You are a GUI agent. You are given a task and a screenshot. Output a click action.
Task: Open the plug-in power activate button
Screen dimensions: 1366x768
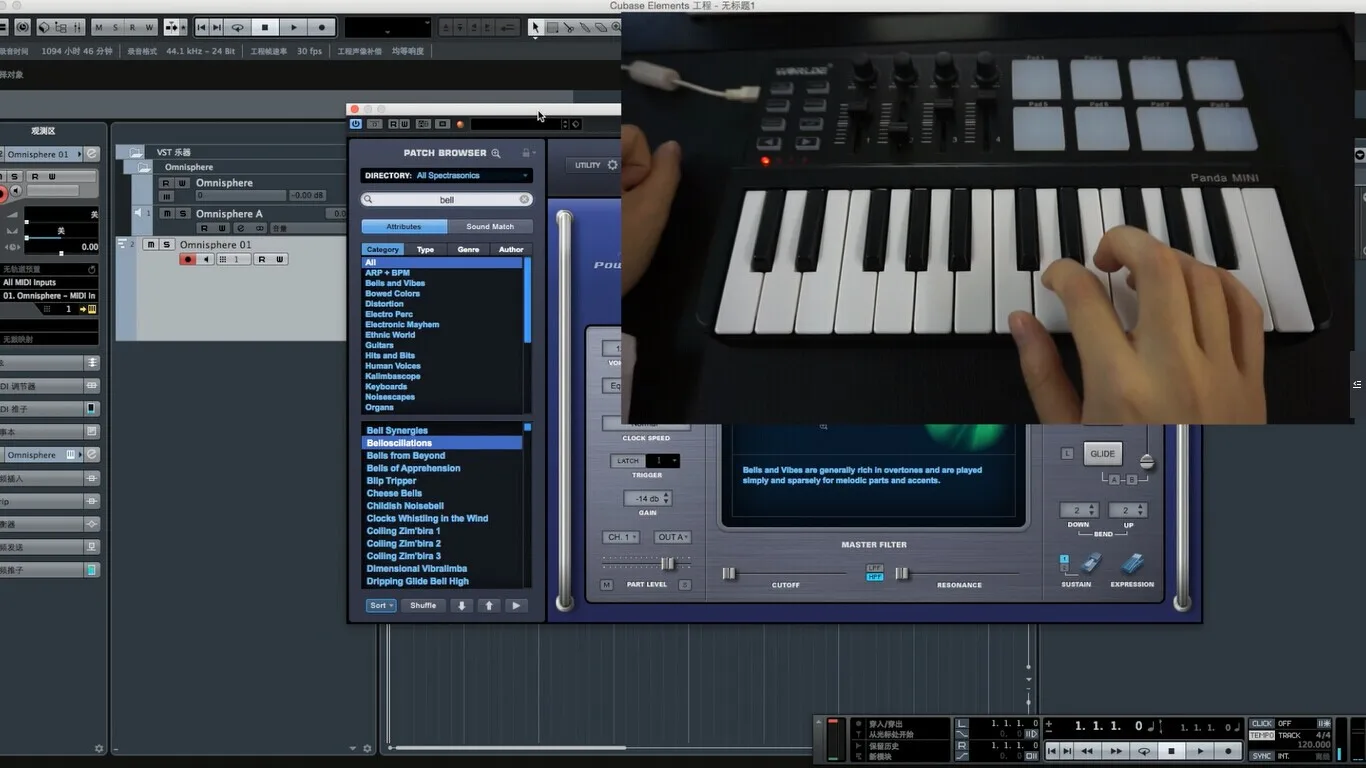(x=356, y=124)
